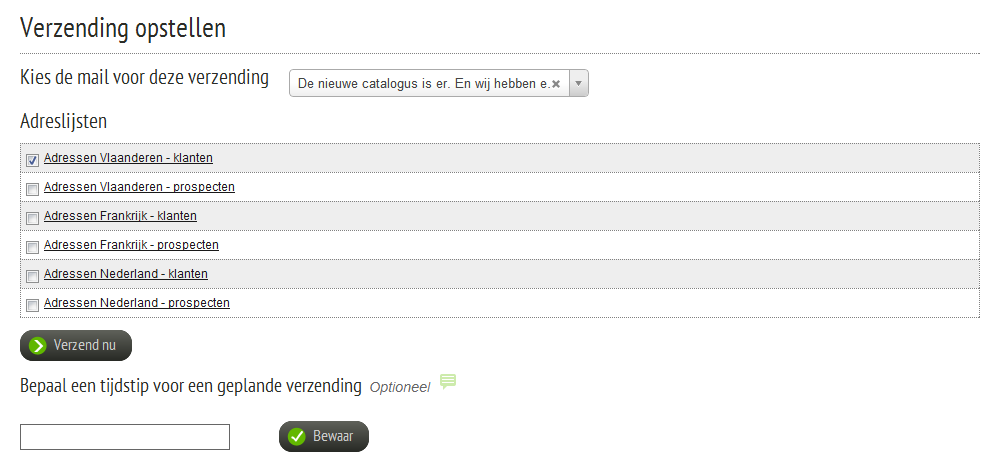Viewport: 996px width, 476px height.
Task: Click green arrow icon on Verzend nu
Action: [x=38, y=346]
